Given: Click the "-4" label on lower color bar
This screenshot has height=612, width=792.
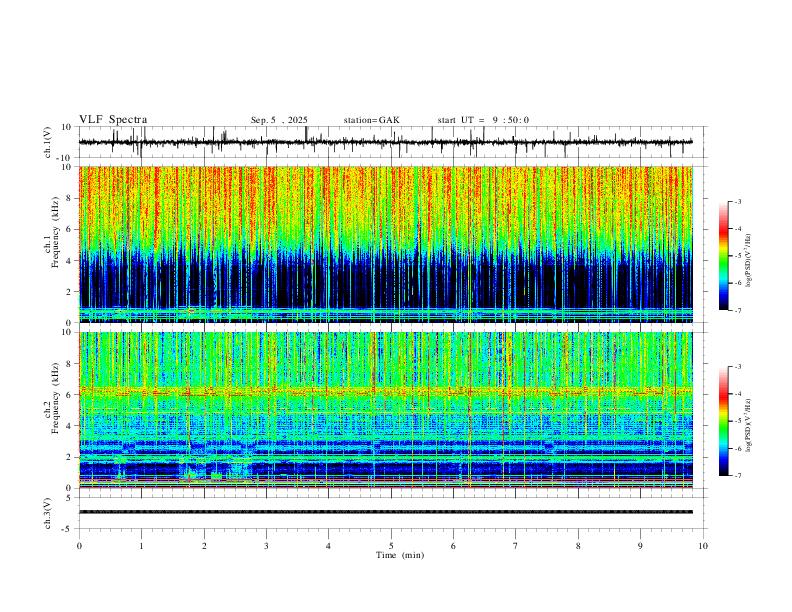Looking at the screenshot, I should click(x=738, y=394).
